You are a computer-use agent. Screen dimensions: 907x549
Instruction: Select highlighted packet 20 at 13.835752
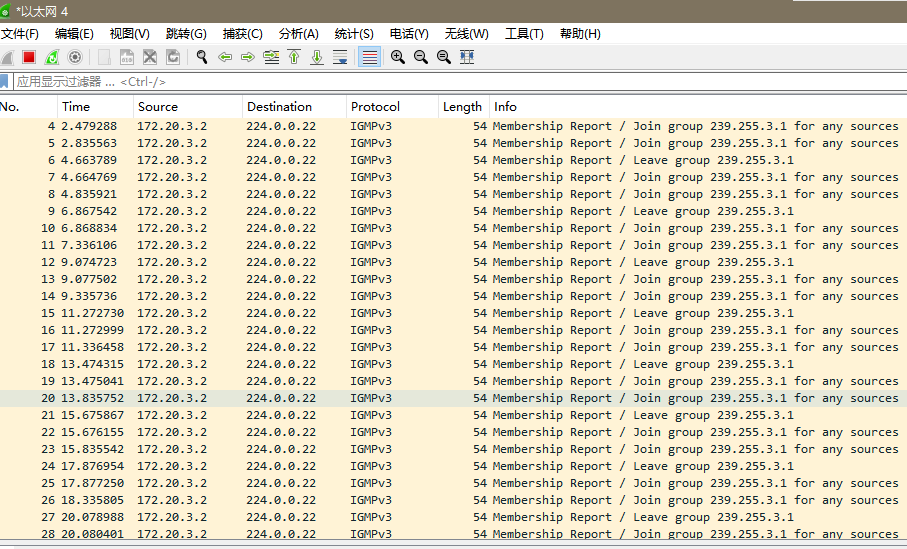454,398
